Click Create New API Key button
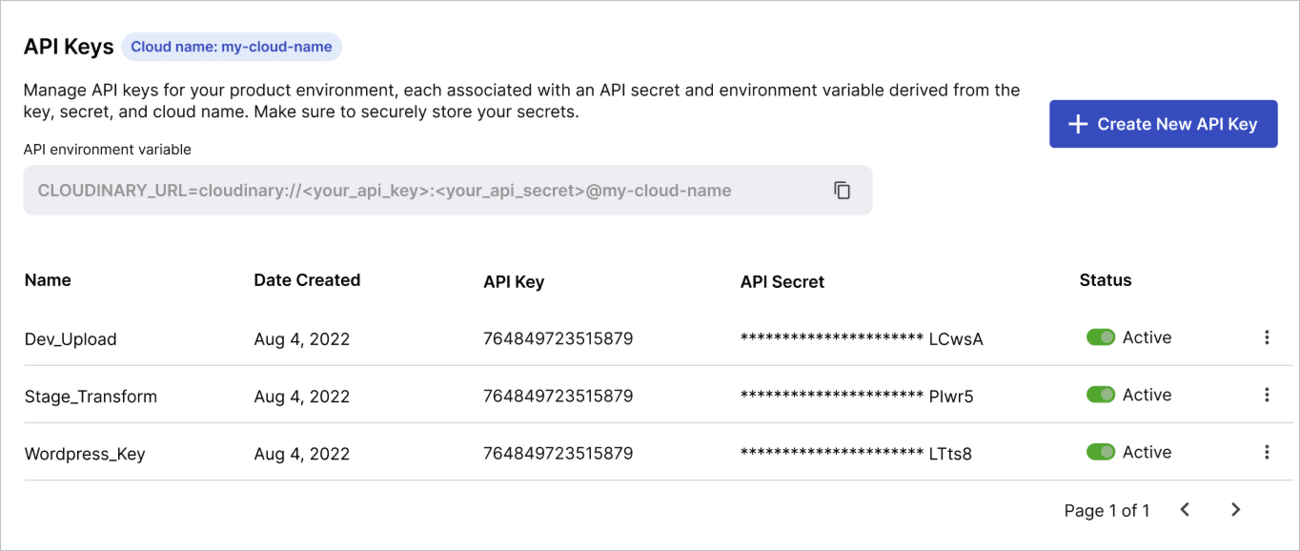 click(x=1163, y=124)
